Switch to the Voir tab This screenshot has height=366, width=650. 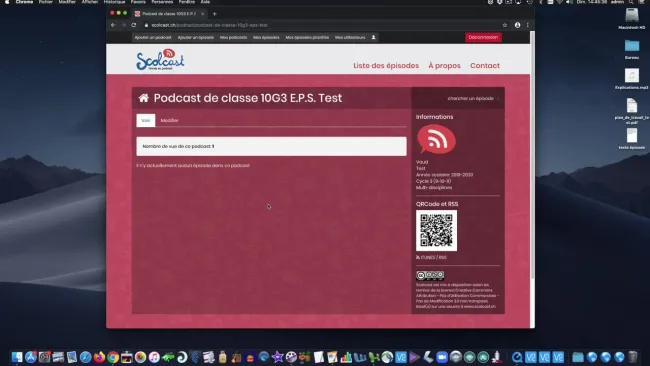(146, 120)
